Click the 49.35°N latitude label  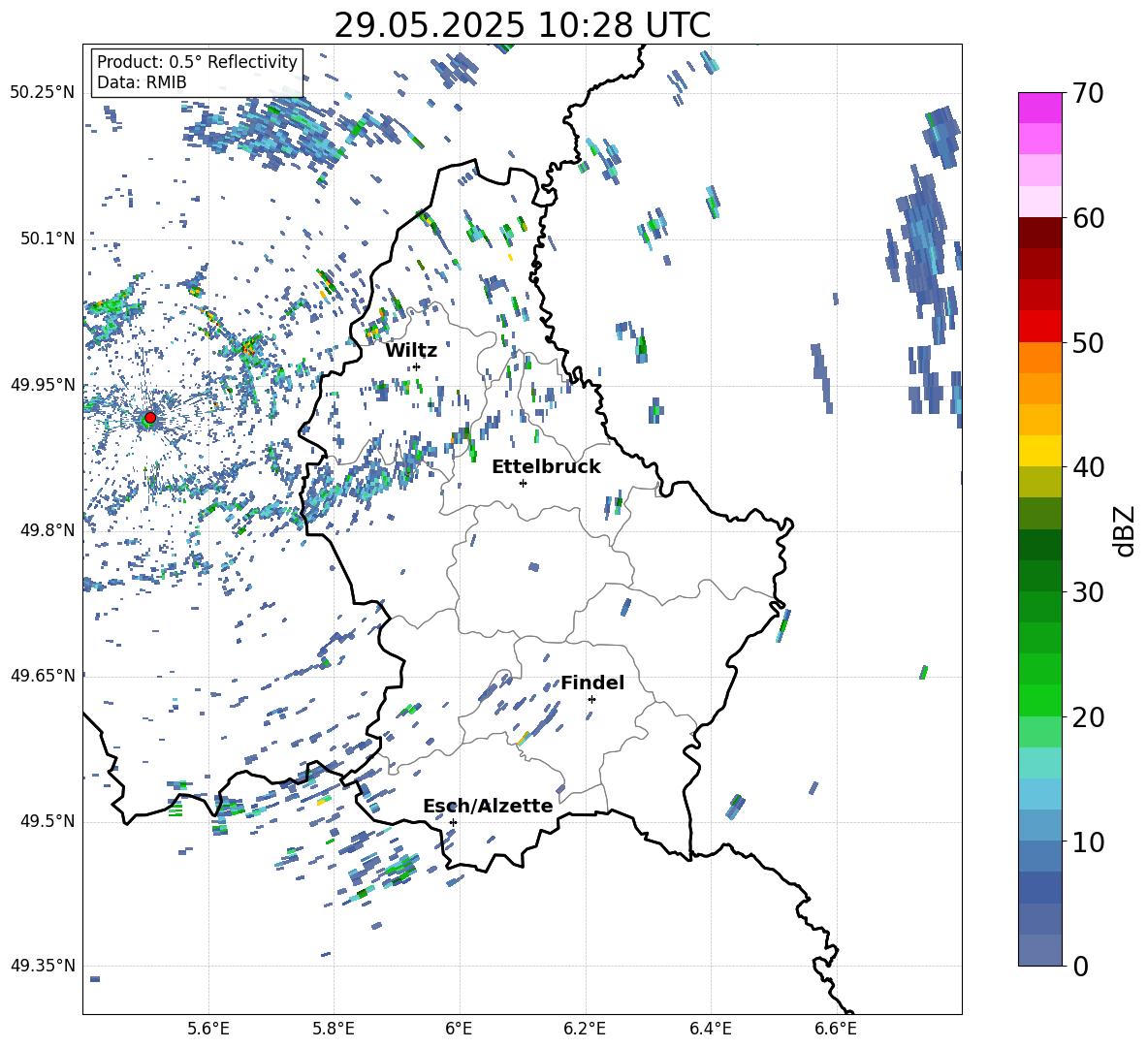tap(43, 966)
